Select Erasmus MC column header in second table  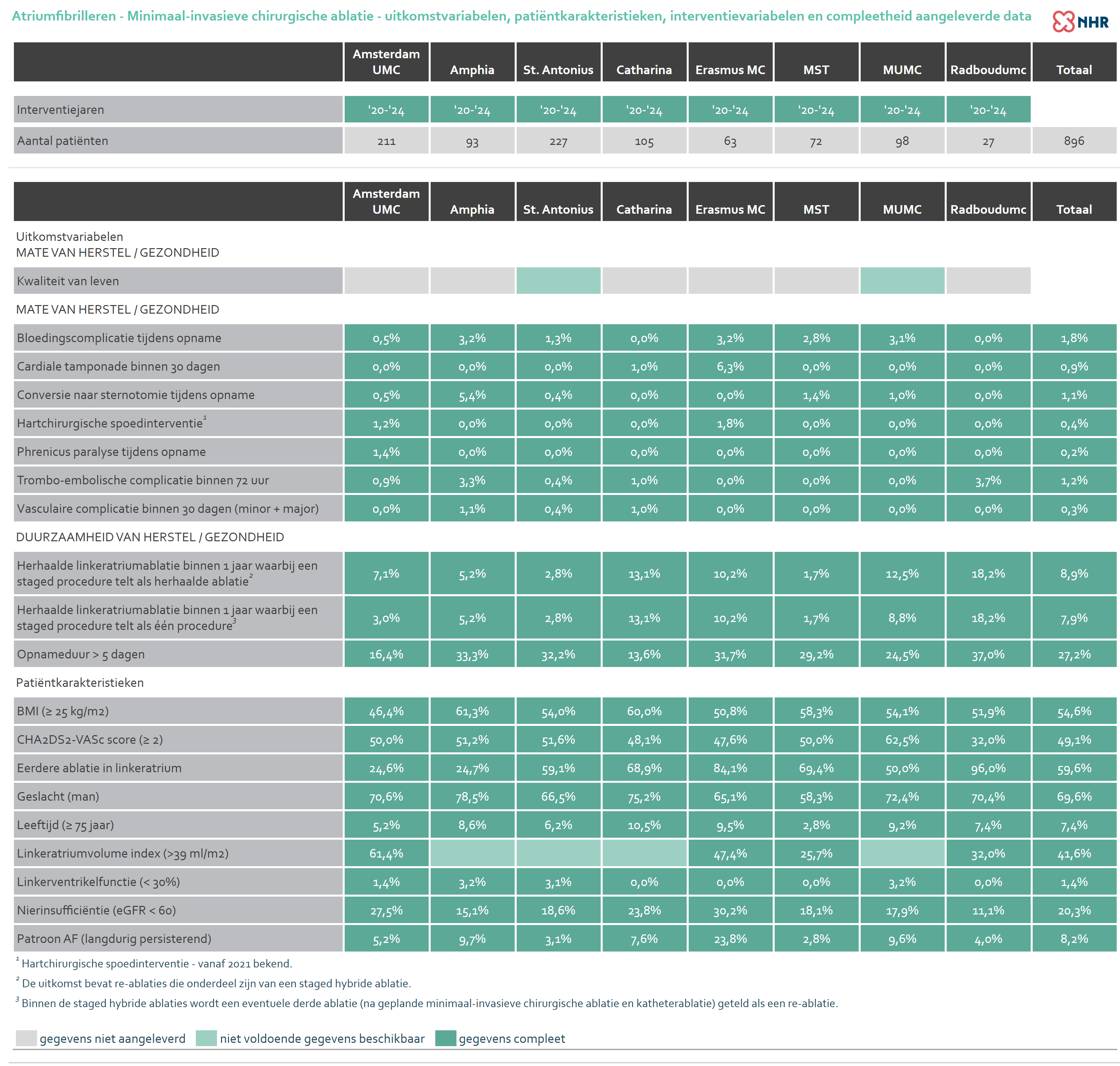(730, 209)
